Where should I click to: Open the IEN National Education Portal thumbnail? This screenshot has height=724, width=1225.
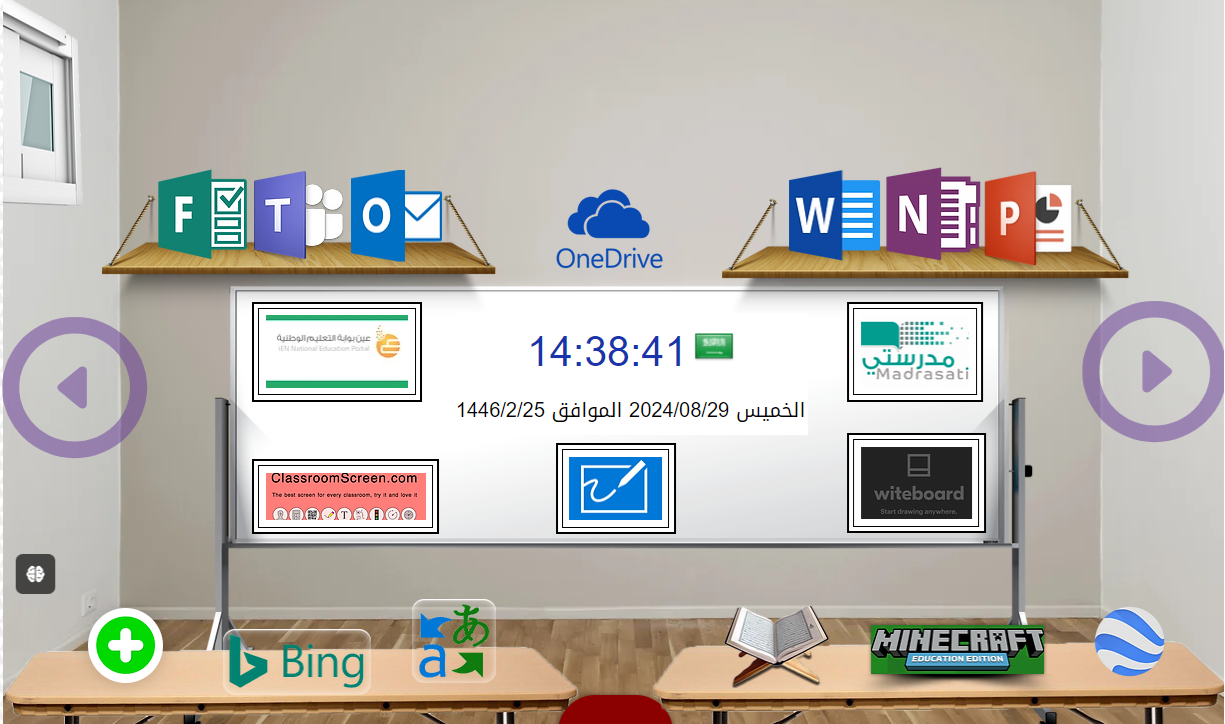pos(336,352)
